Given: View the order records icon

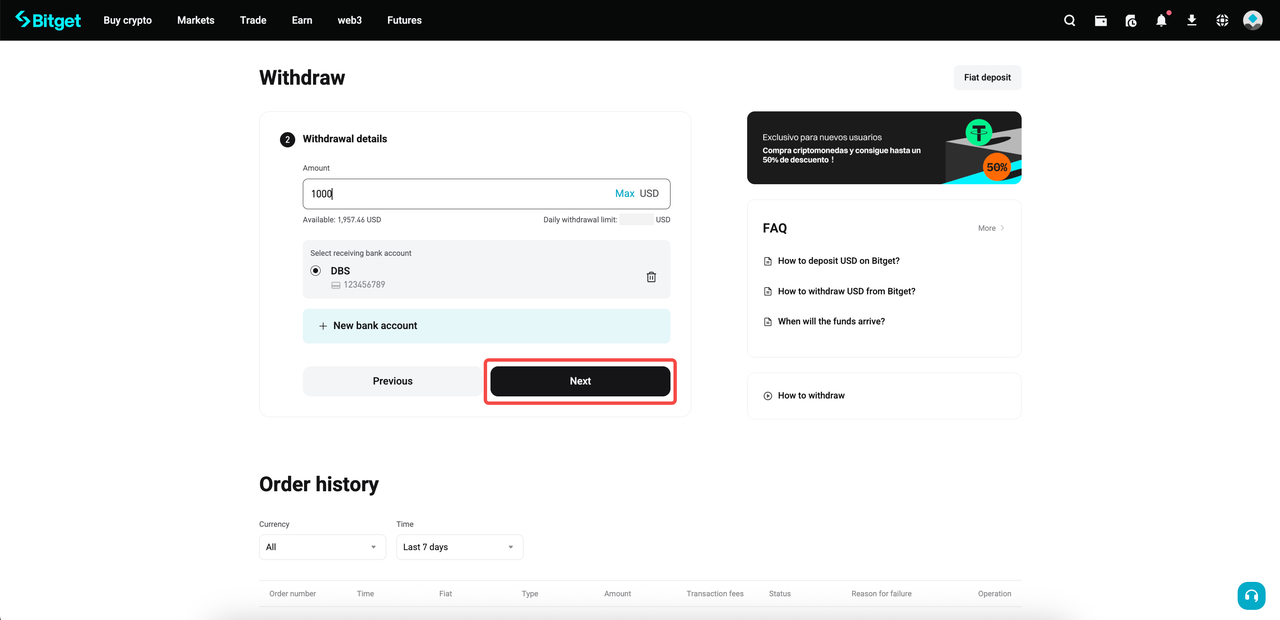Looking at the screenshot, I should [1130, 20].
